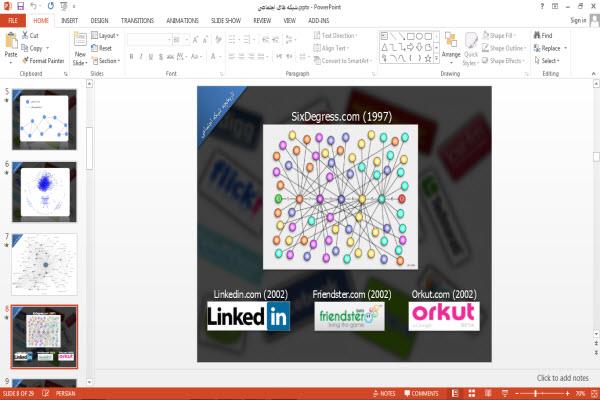Open the Section dropdown
The width and height of the screenshot is (600, 400).
[x=106, y=61]
